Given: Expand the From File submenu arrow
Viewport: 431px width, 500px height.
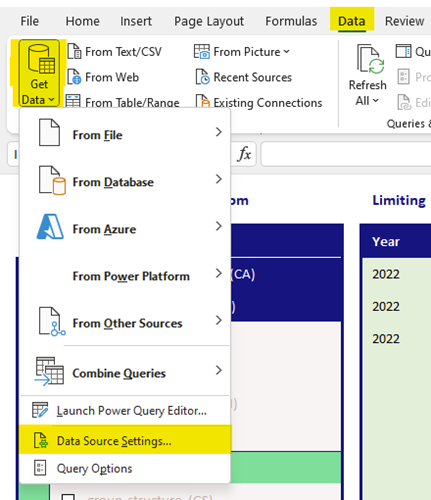Looking at the screenshot, I should 219,132.
